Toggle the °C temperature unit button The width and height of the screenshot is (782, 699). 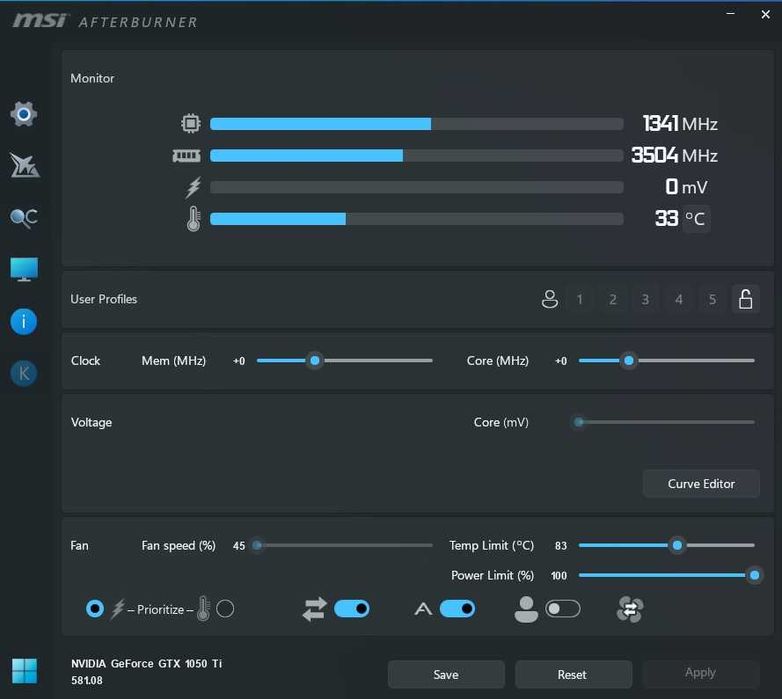(696, 219)
